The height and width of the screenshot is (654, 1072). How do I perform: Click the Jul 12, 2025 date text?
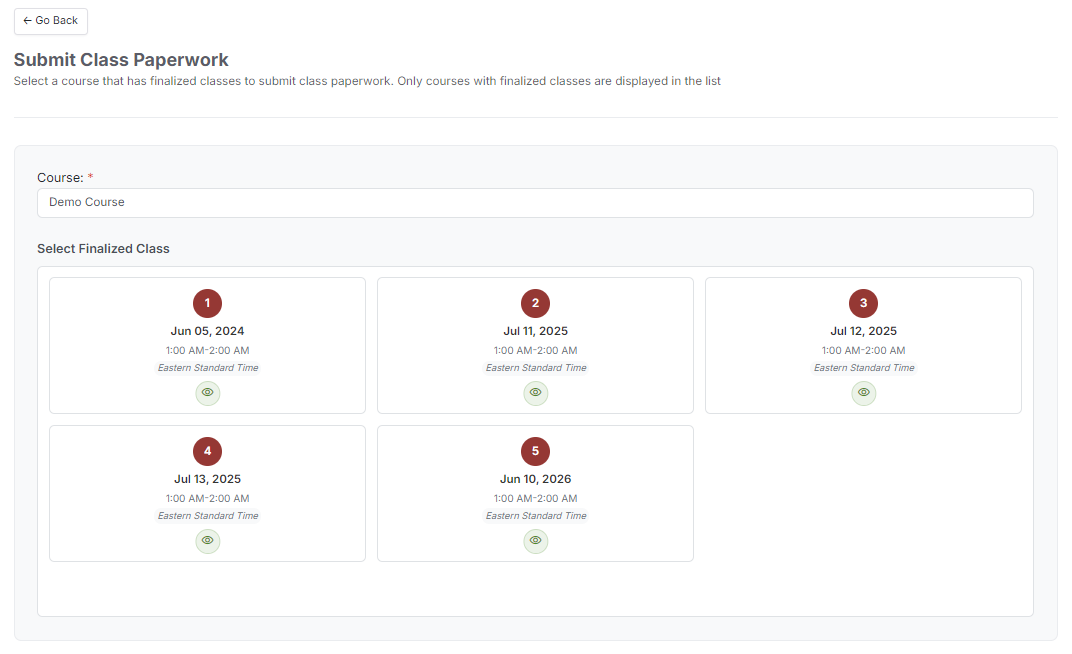coord(863,331)
